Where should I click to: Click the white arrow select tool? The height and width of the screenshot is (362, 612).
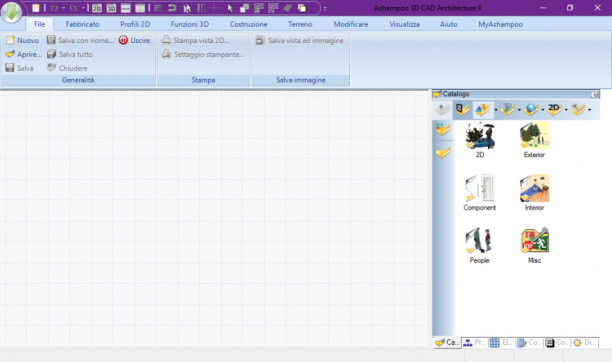click(x=230, y=8)
